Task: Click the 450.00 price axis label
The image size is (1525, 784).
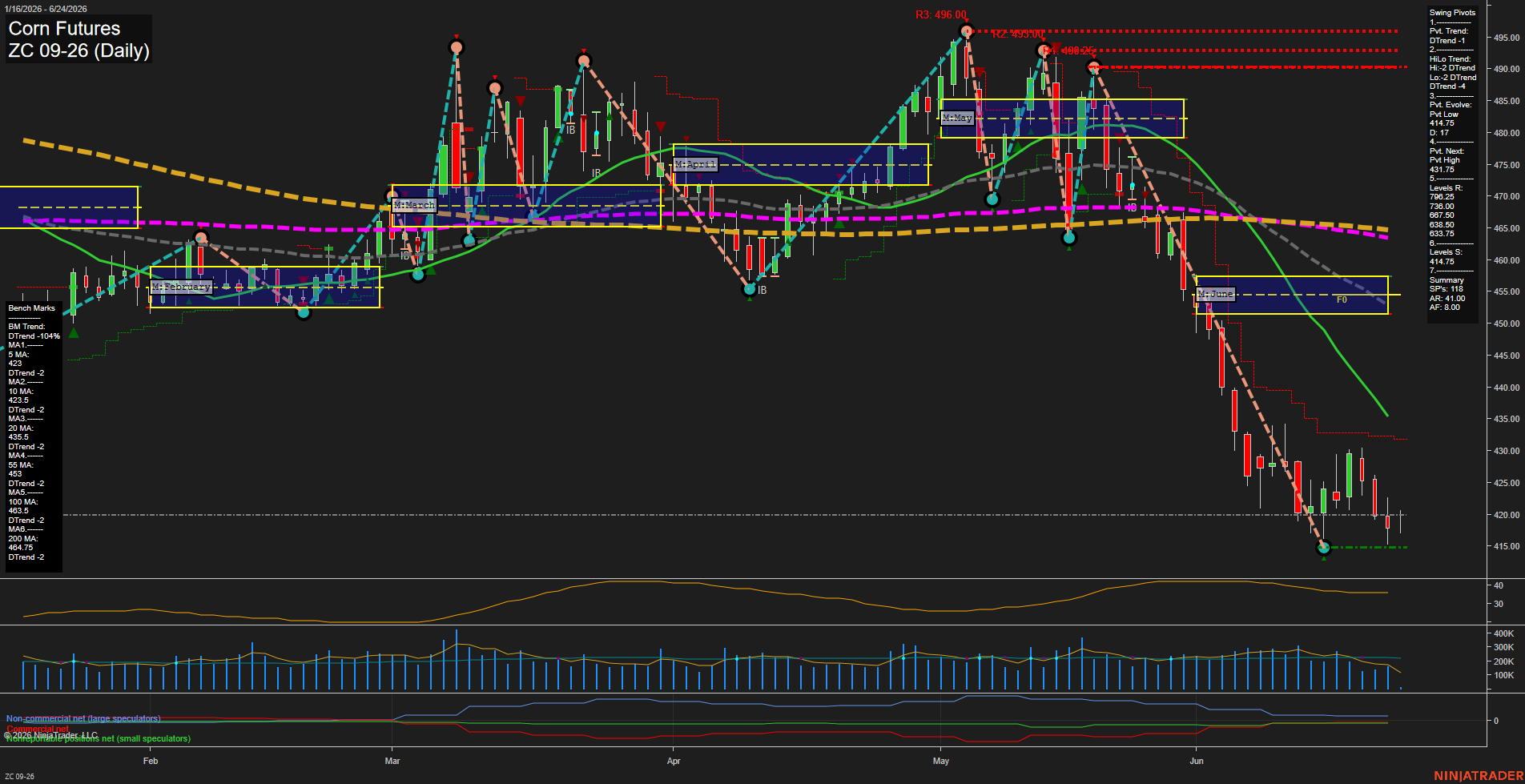Action: 1506,324
